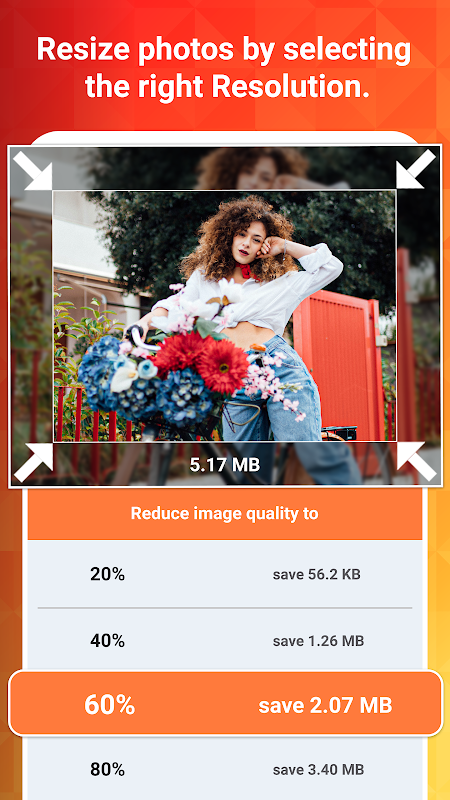Screen dimensions: 450x800
Task: Click the bottom-left inward resize arrow
Action: tap(34, 462)
